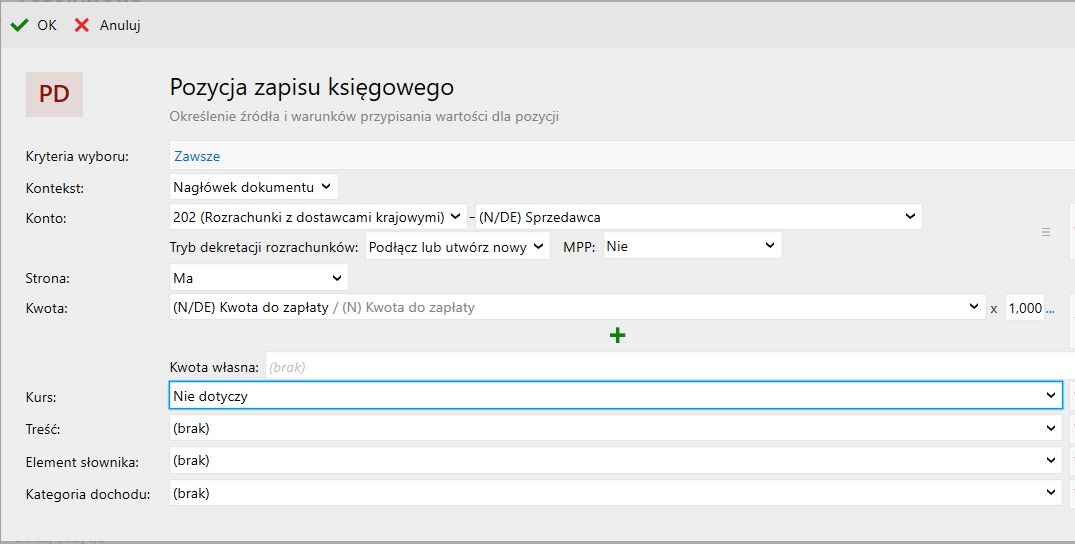Expand the Kwota do zapłaty dropdown
Image resolution: width=1075 pixels, height=544 pixels.
coord(576,308)
